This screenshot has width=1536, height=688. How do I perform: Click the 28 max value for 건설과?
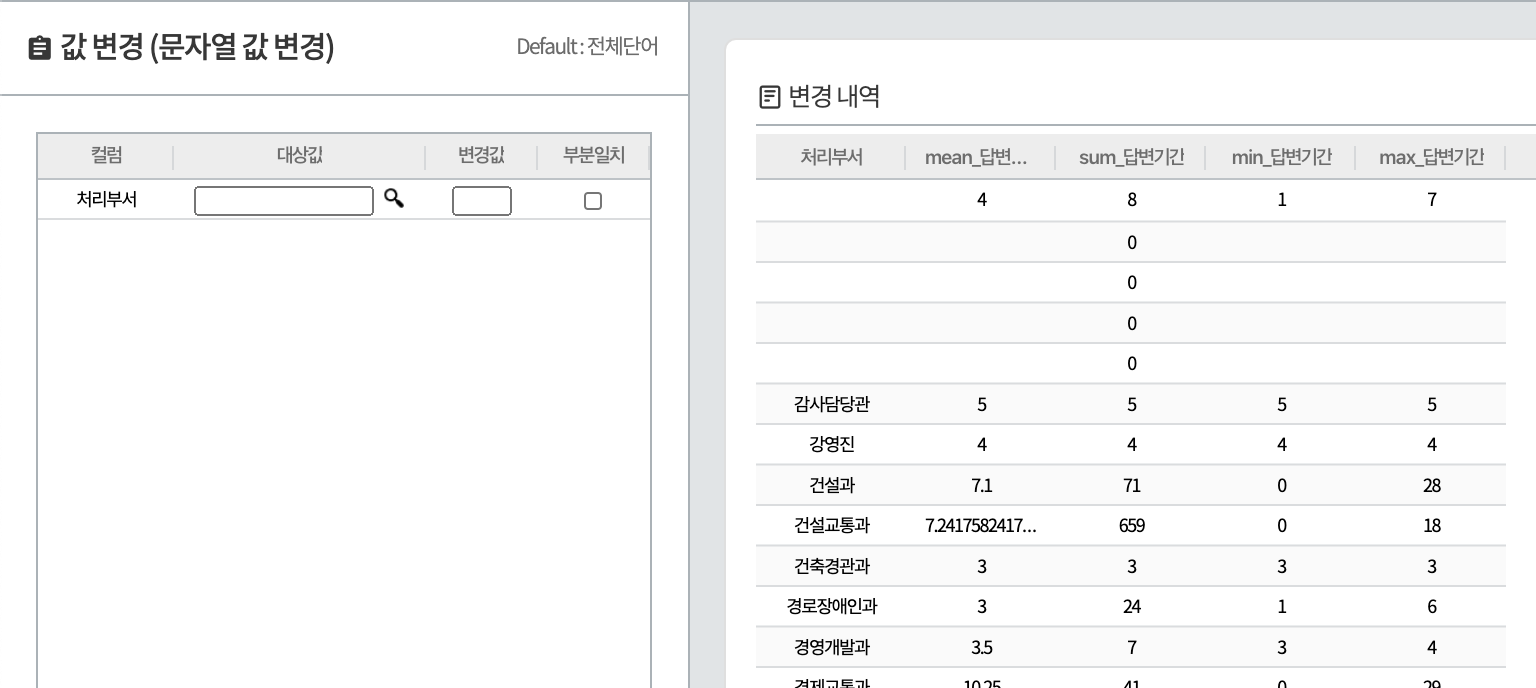[x=1432, y=486]
